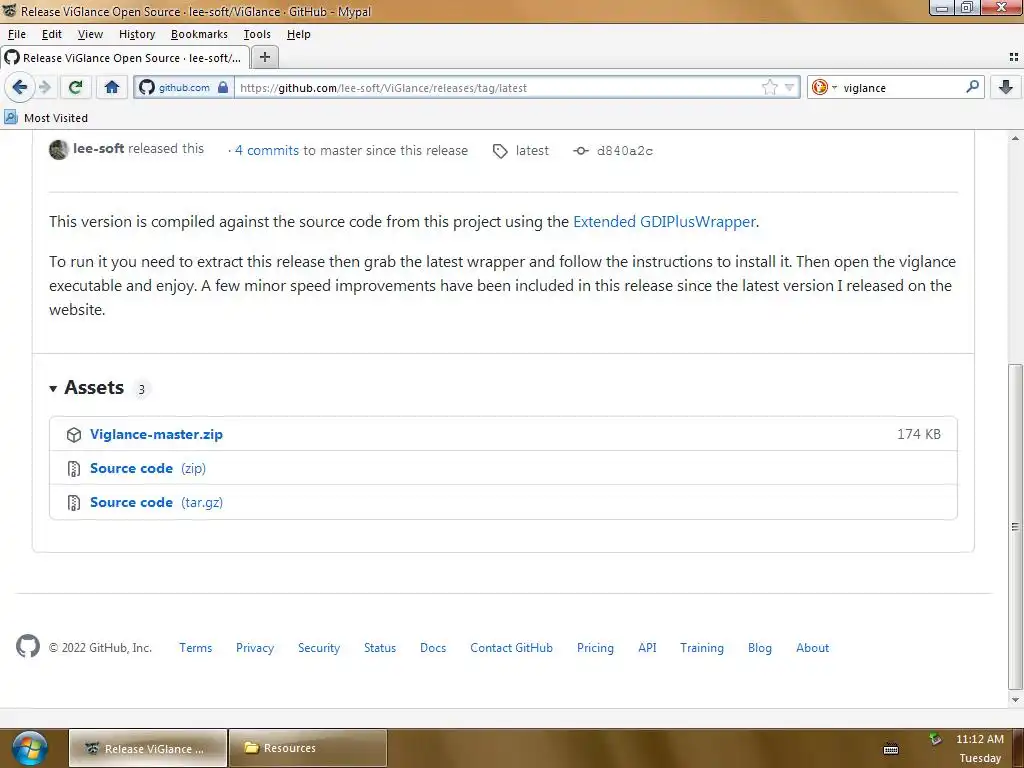Open the on-screen keyboard tray icon
Image resolution: width=1024 pixels, height=768 pixels.
[891, 749]
